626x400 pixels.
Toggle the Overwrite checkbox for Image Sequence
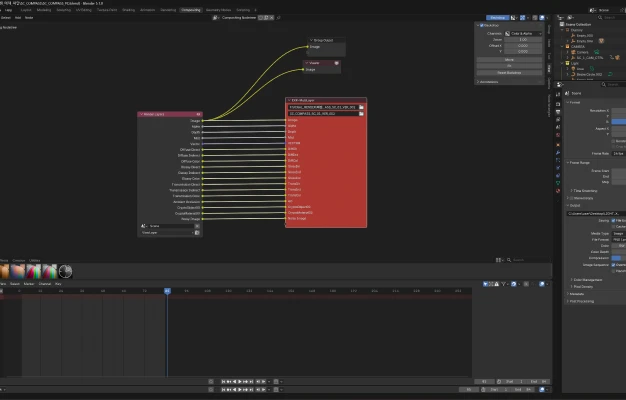point(614,265)
